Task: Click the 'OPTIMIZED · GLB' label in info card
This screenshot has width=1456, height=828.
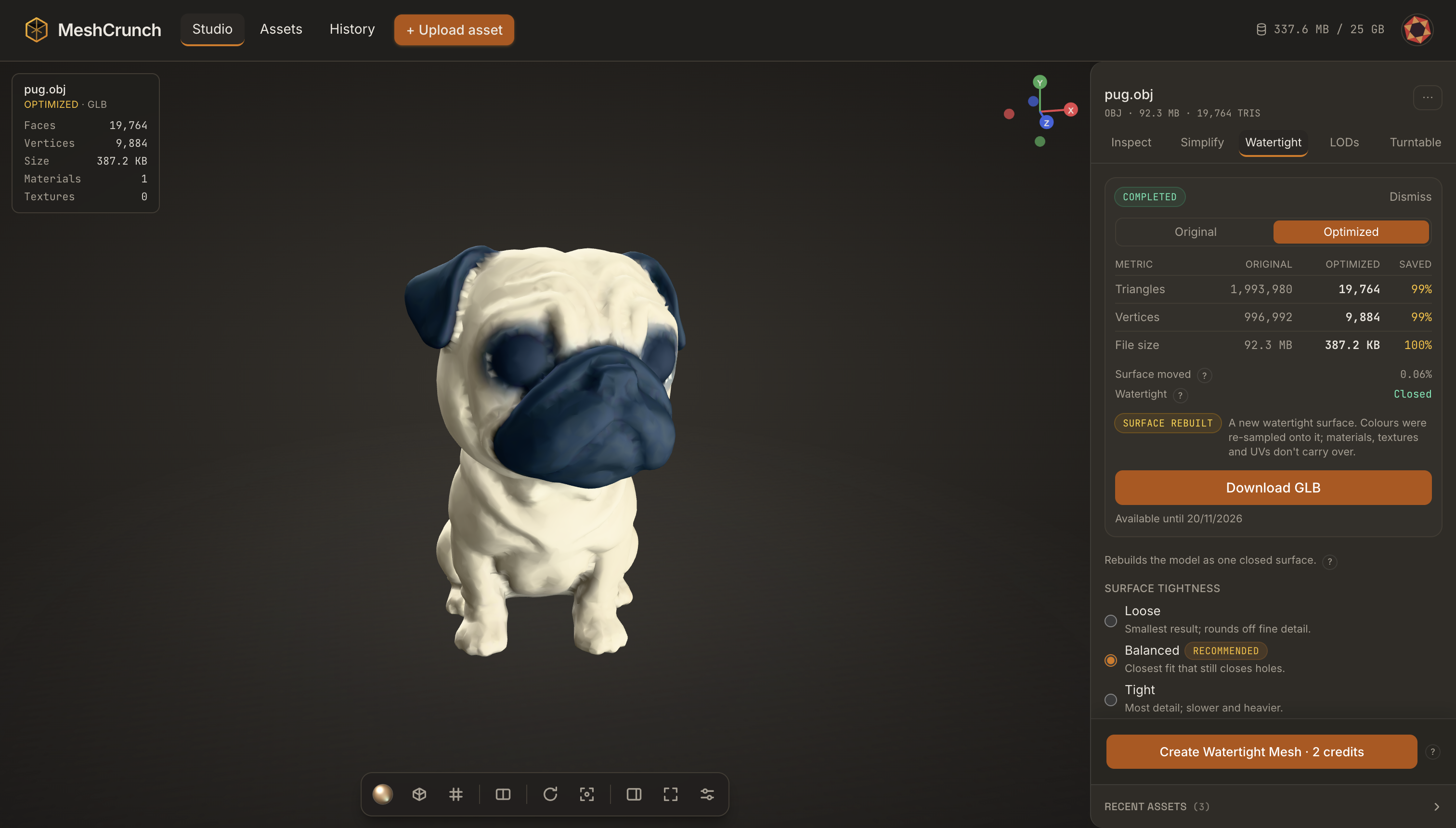Action: (65, 104)
